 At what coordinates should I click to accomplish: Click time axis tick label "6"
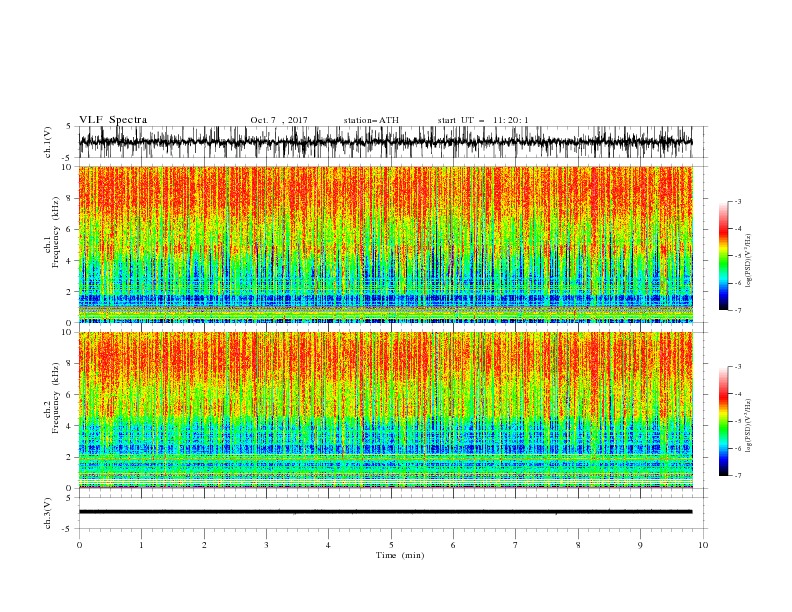(453, 545)
